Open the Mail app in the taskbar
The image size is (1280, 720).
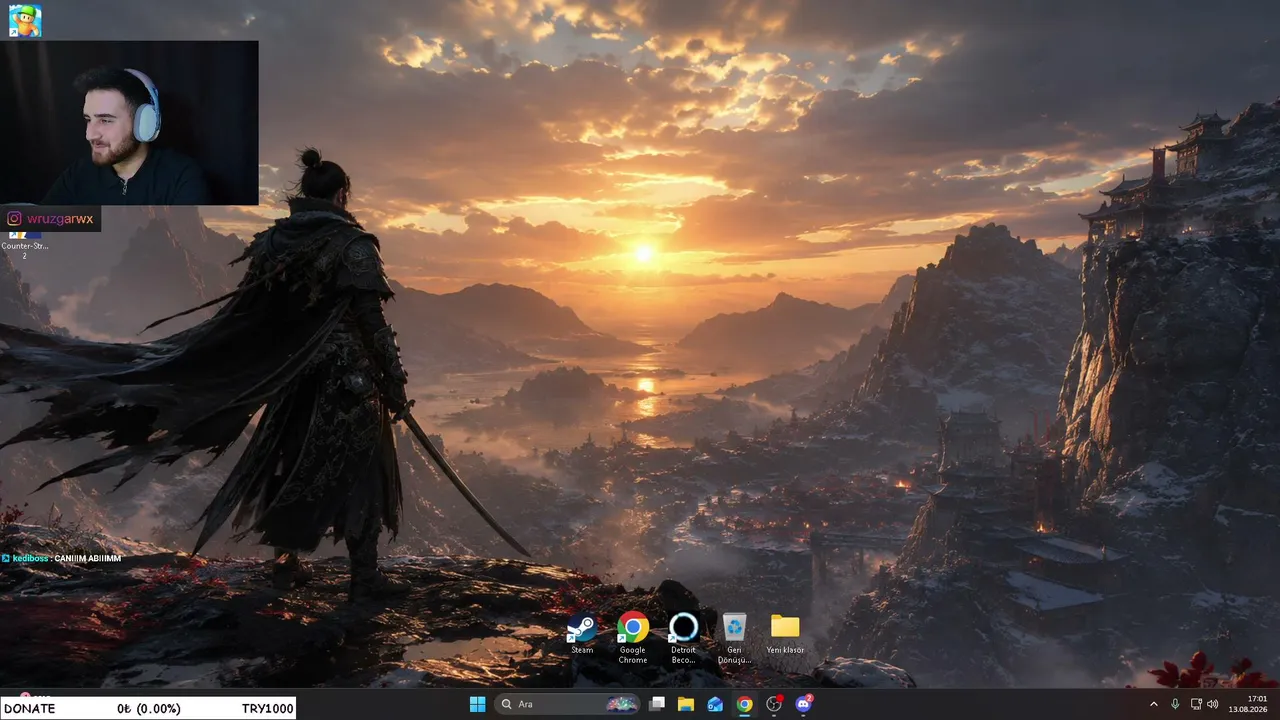(x=715, y=704)
